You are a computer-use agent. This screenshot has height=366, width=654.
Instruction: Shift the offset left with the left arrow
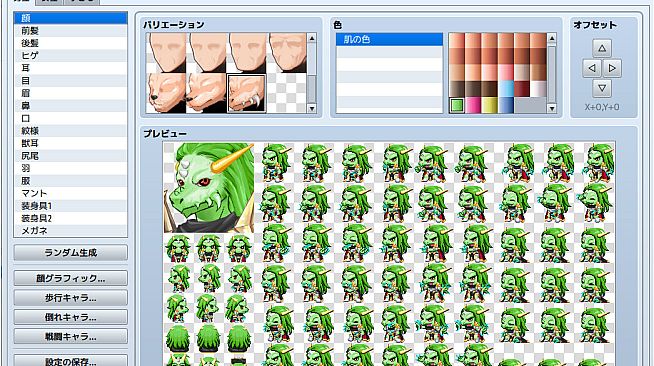coord(592,68)
